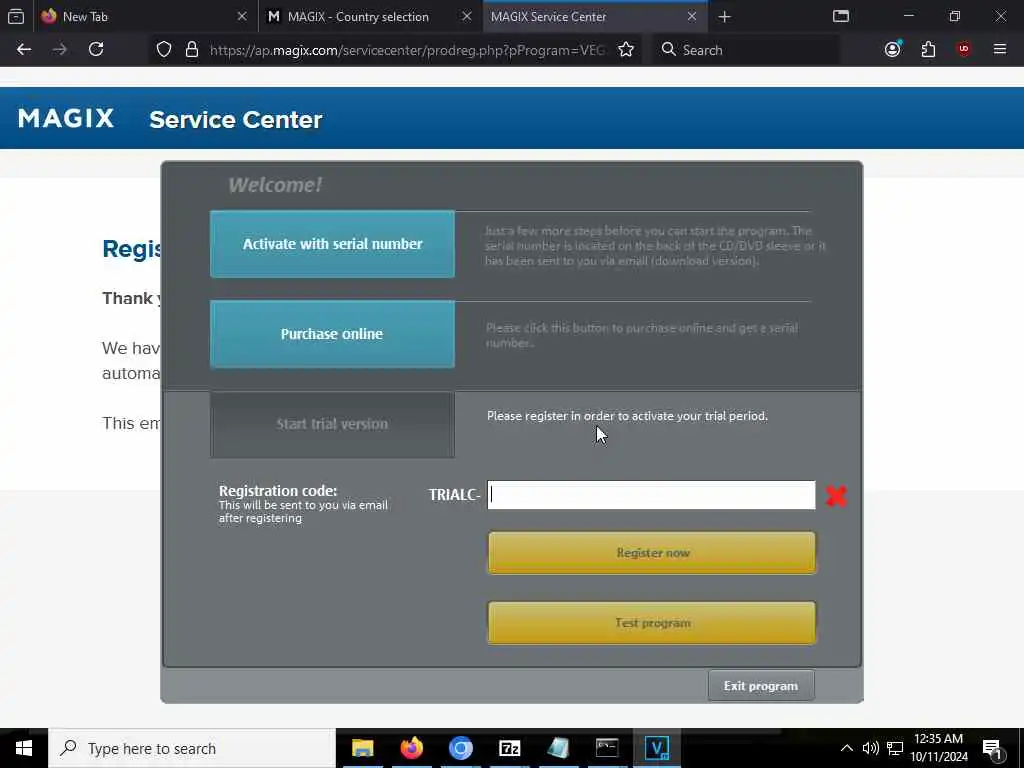Open the extensions puzzle icon
The width and height of the screenshot is (1024, 768).
928,50
